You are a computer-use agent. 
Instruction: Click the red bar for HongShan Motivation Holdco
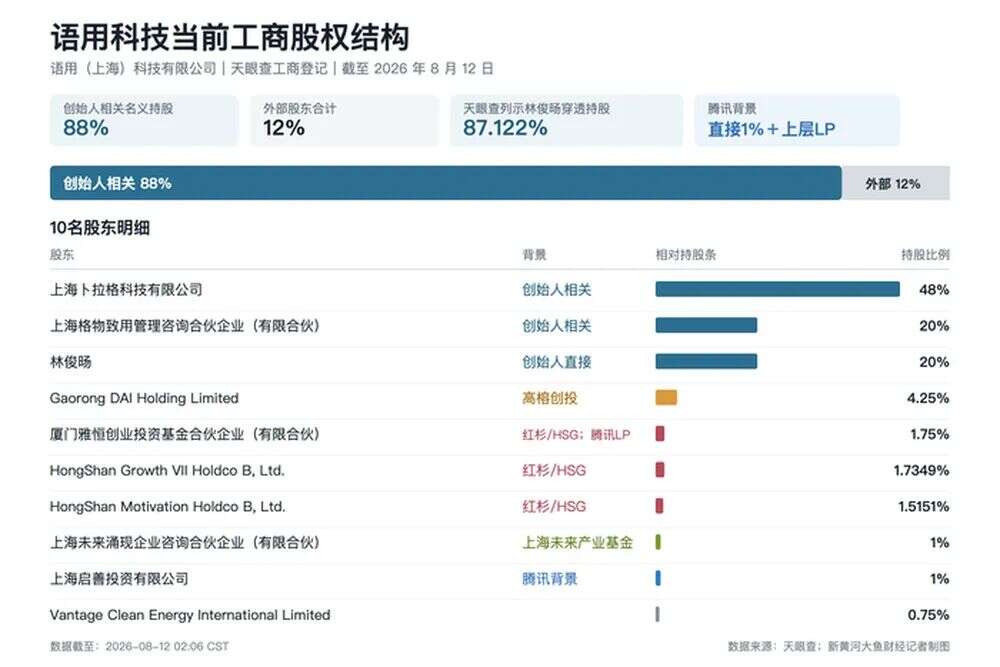tap(660, 506)
